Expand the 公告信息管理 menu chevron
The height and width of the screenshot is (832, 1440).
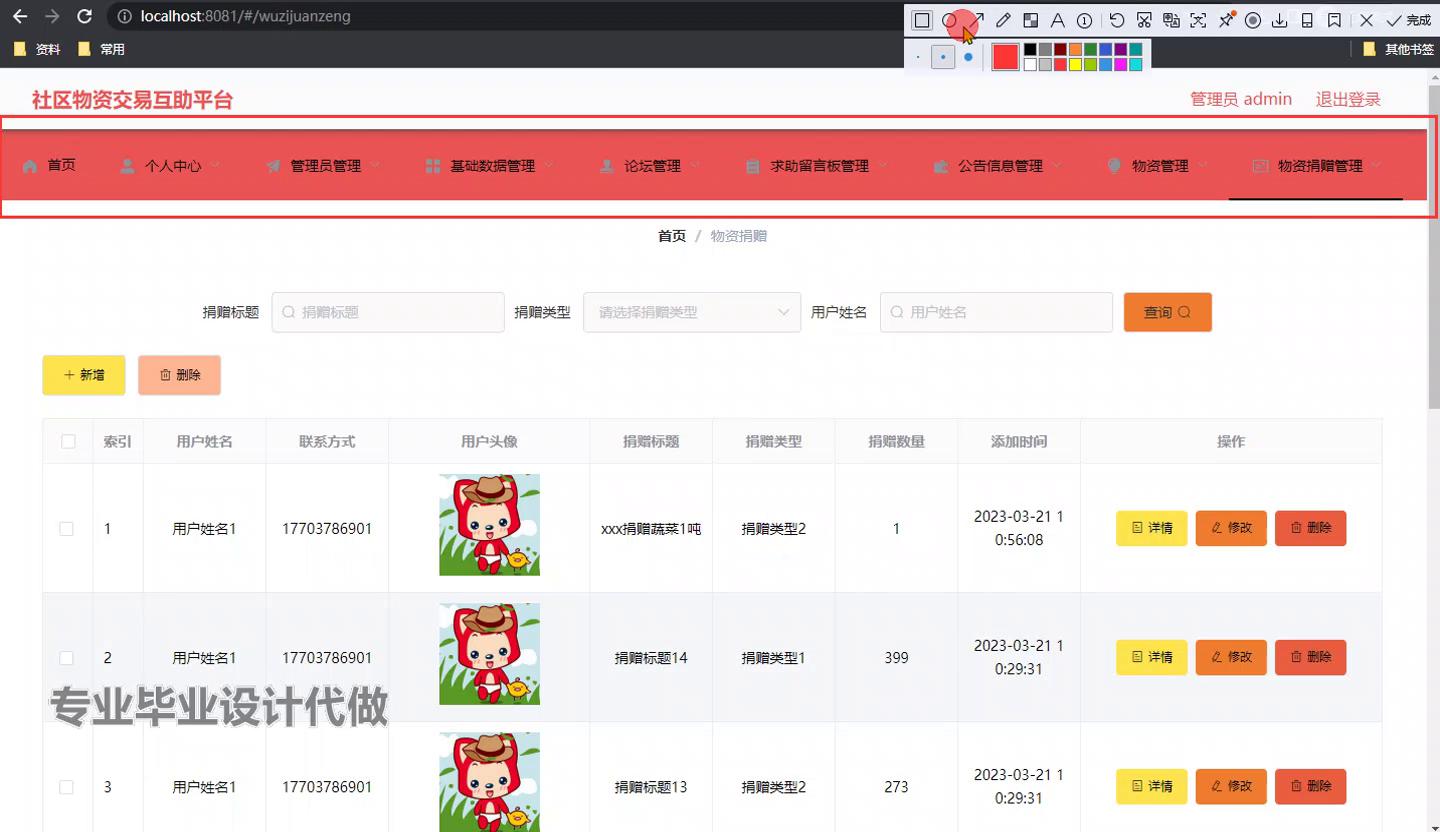coord(1058,165)
